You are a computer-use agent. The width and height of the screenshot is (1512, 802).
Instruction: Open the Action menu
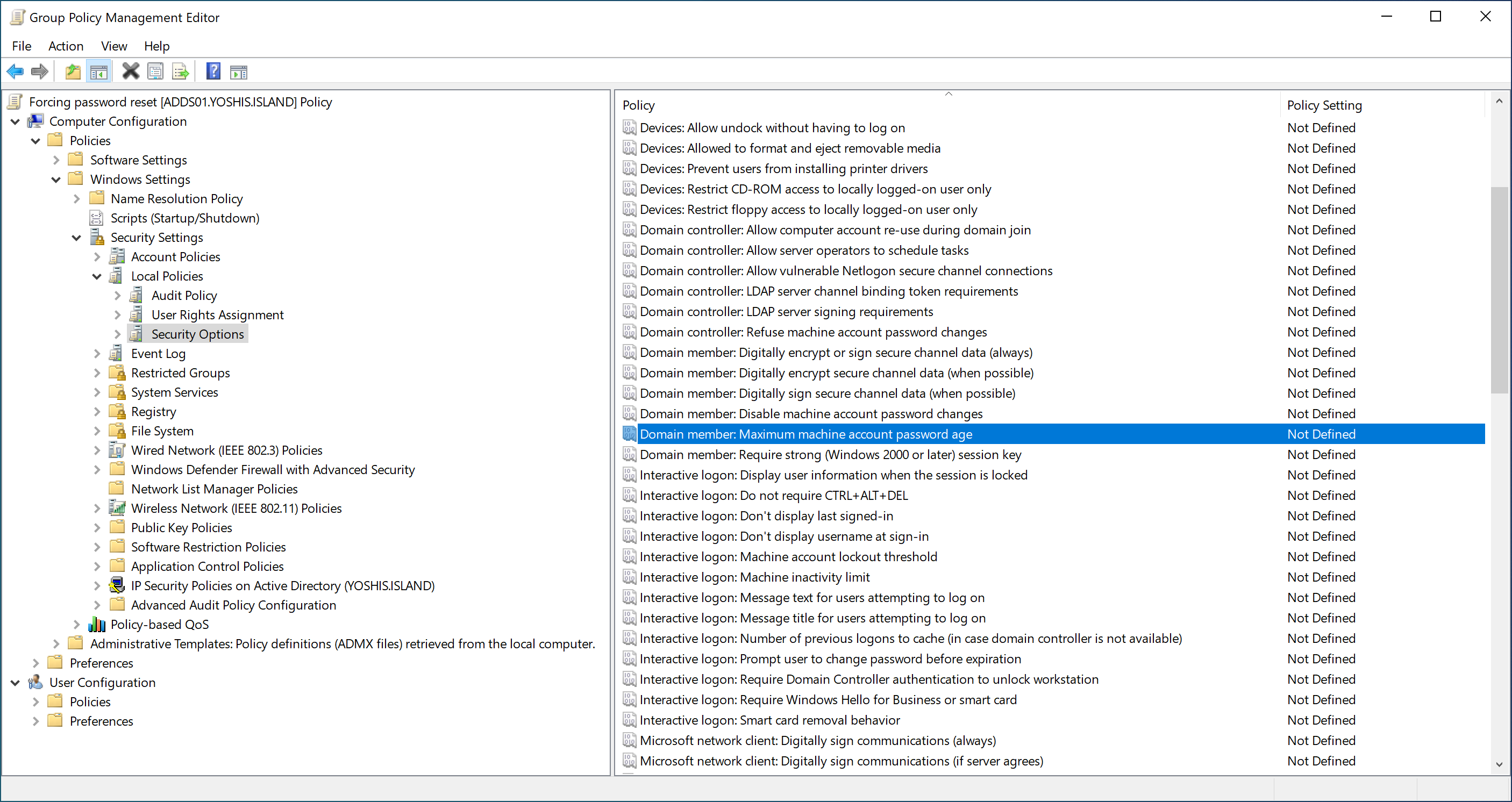pos(66,46)
